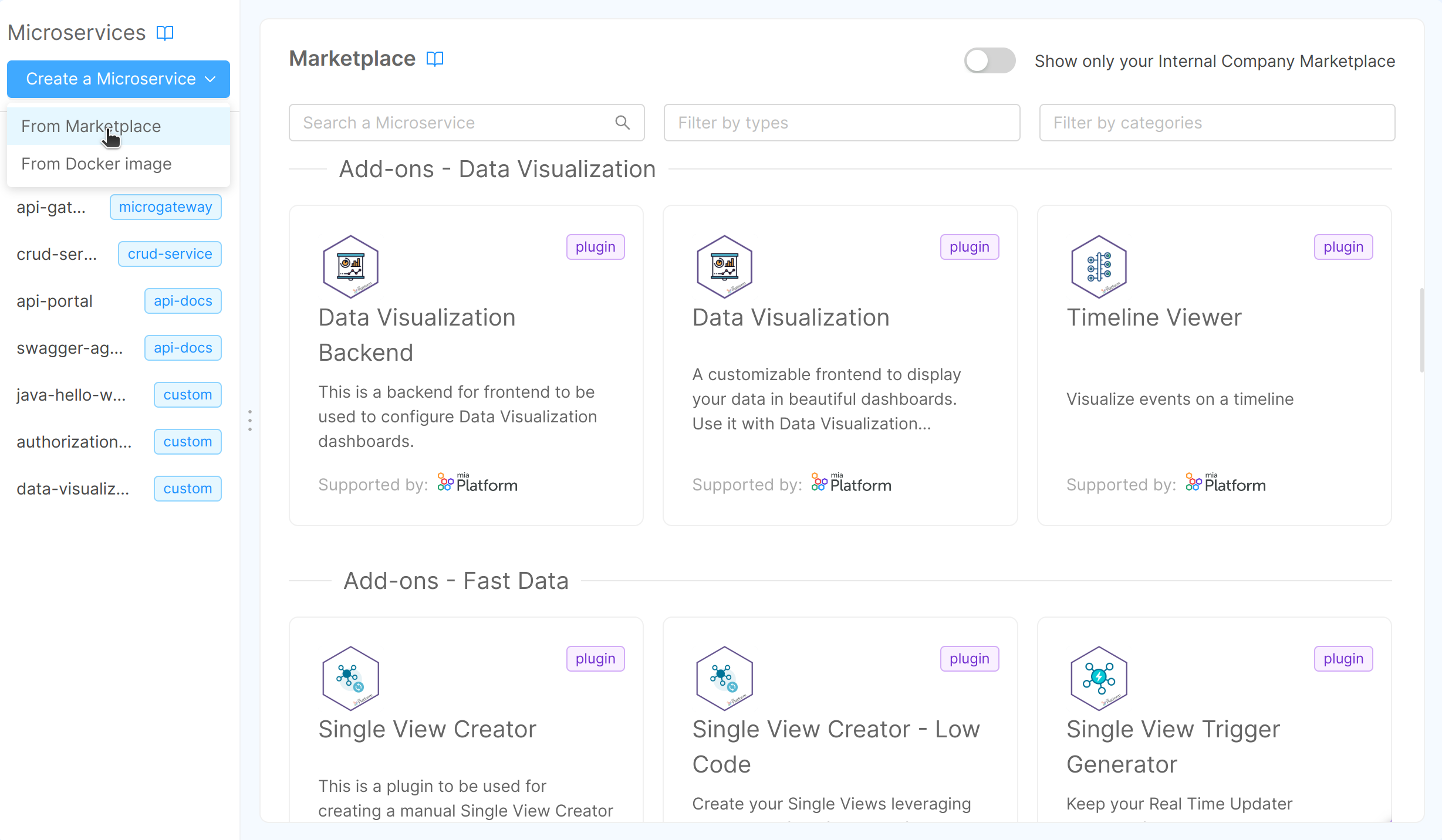Open Filter by categories dropdown
The height and width of the screenshot is (840, 1442).
pos(1217,123)
